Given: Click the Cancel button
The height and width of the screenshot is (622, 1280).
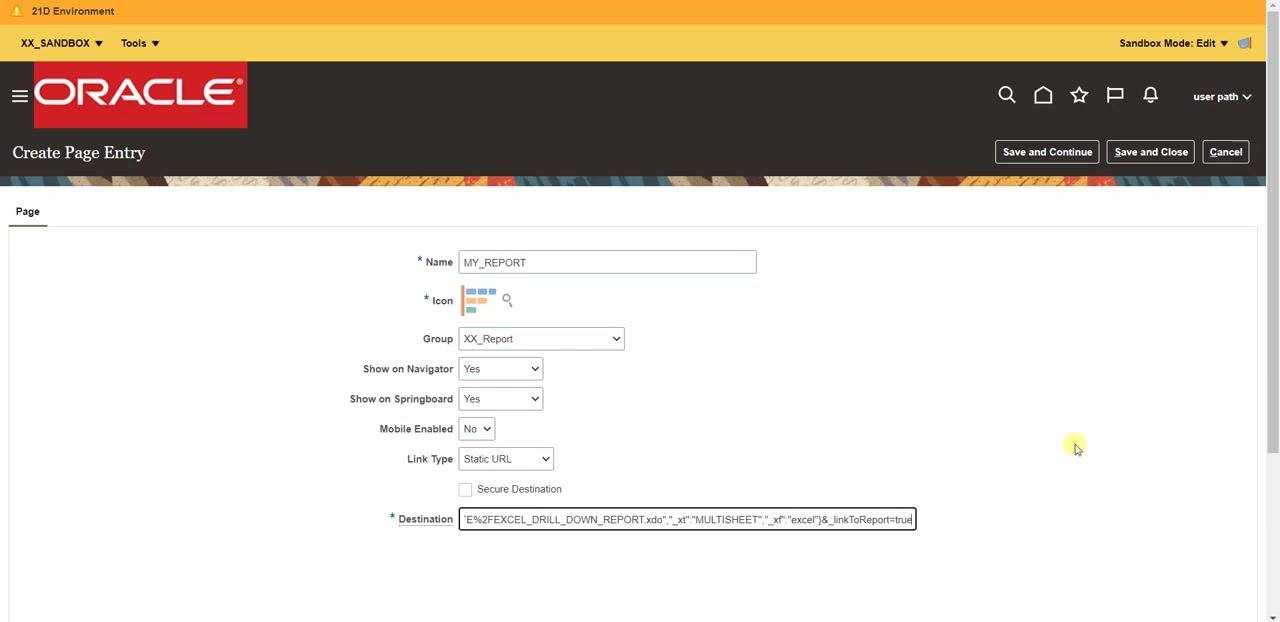Looking at the screenshot, I should (1225, 152).
